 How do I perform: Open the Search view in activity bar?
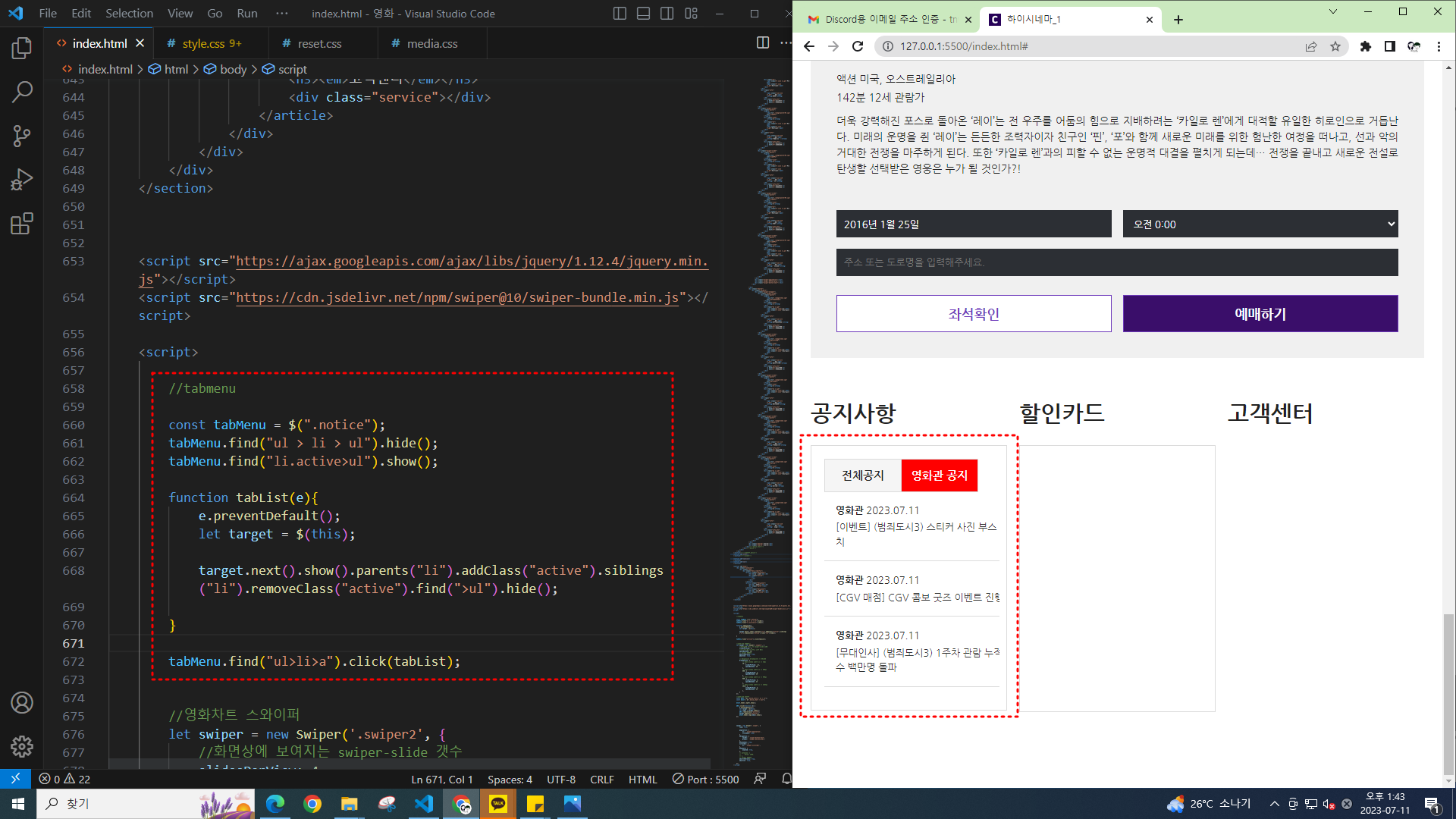pyautogui.click(x=22, y=93)
